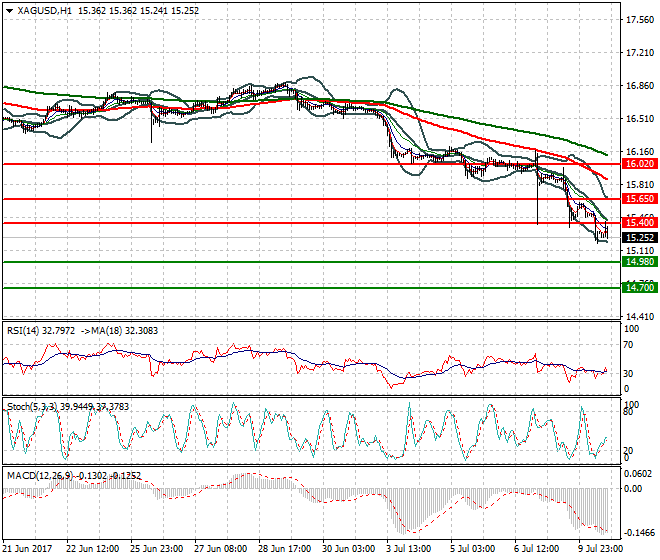Select the RSI(14) indicator label
This screenshot has width=660, height=560.
[23, 331]
